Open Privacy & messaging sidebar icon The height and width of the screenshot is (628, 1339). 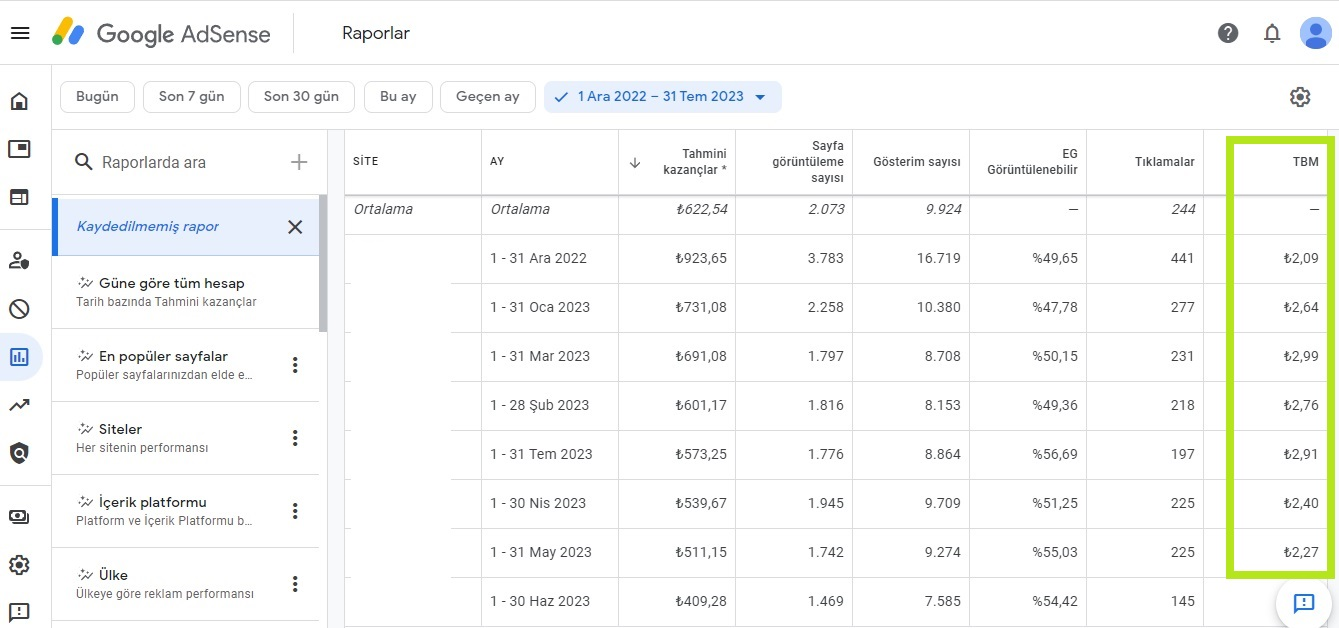[19, 261]
